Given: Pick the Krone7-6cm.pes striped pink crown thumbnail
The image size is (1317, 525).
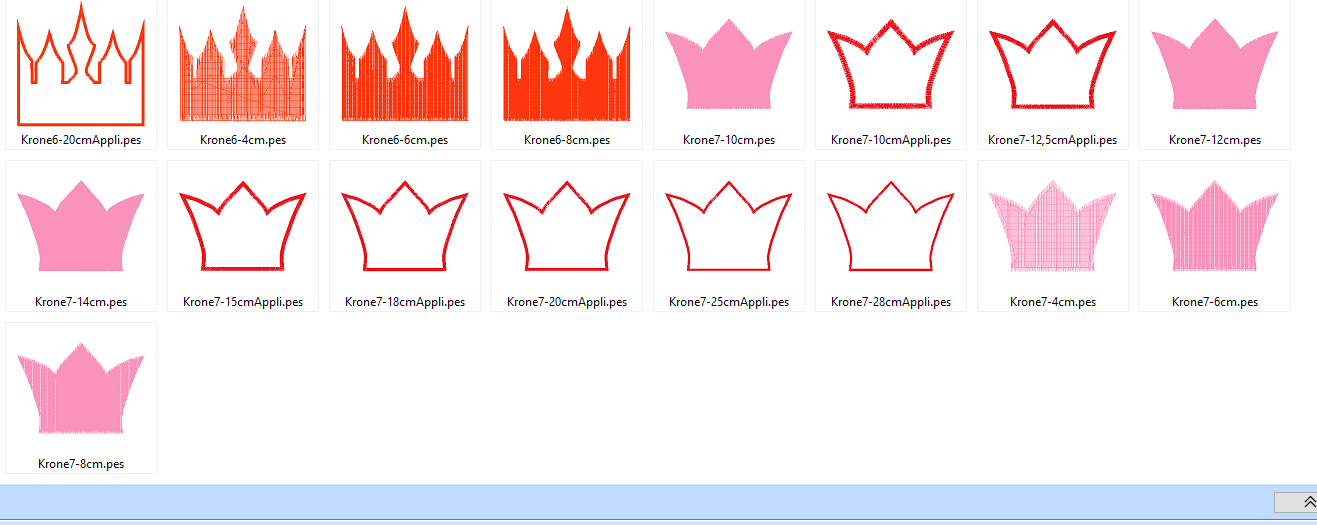Looking at the screenshot, I should click(1215, 226).
